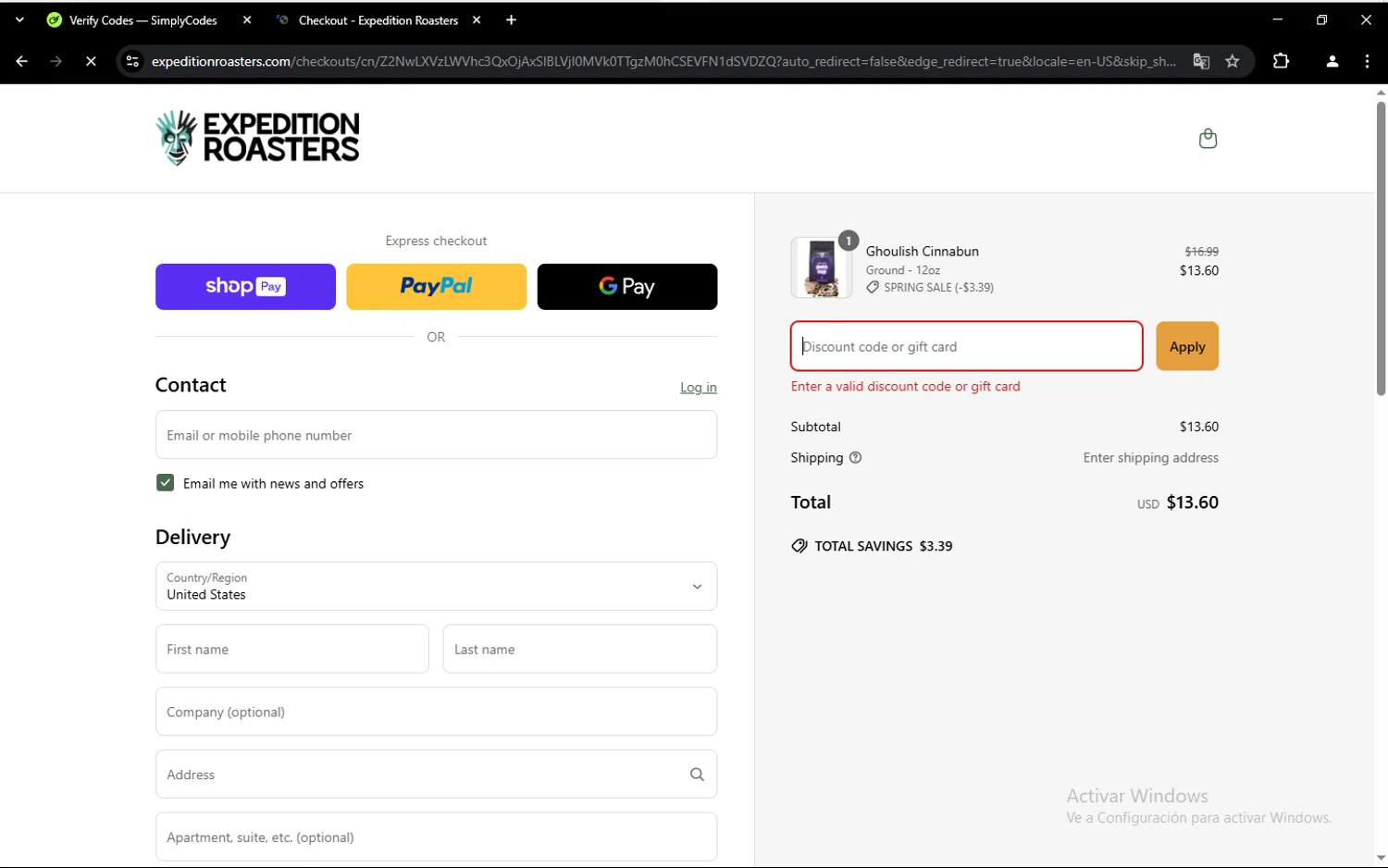Click the browser back arrow
The image size is (1388, 868).
tap(21, 61)
